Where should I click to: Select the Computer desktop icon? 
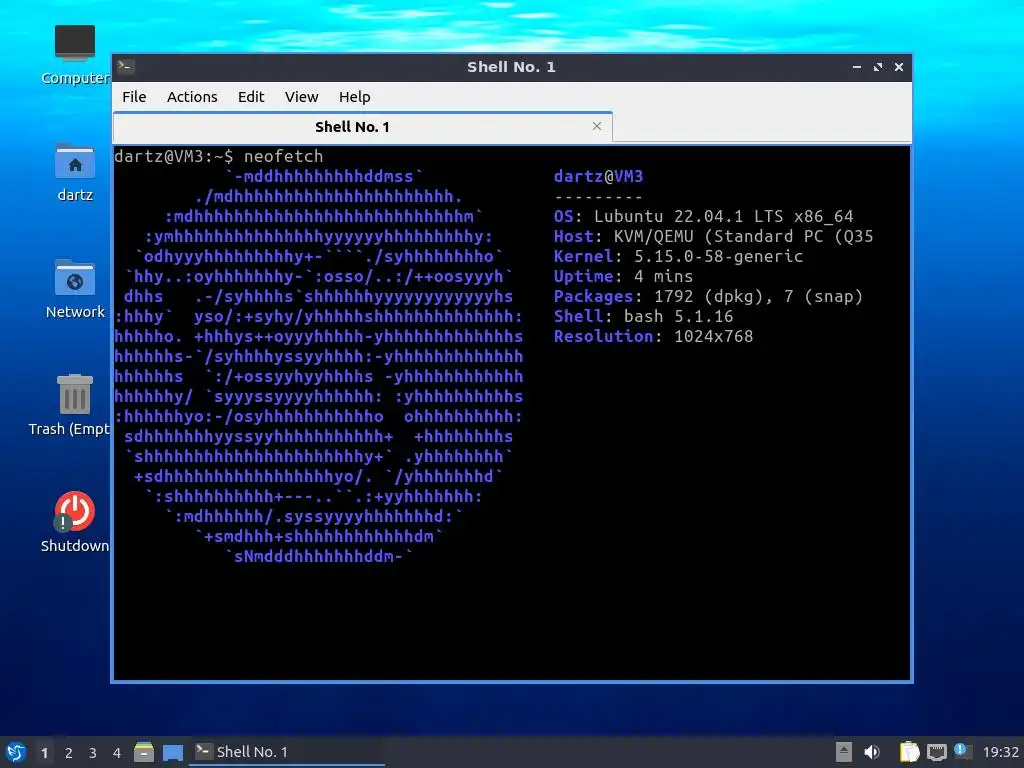tap(74, 55)
